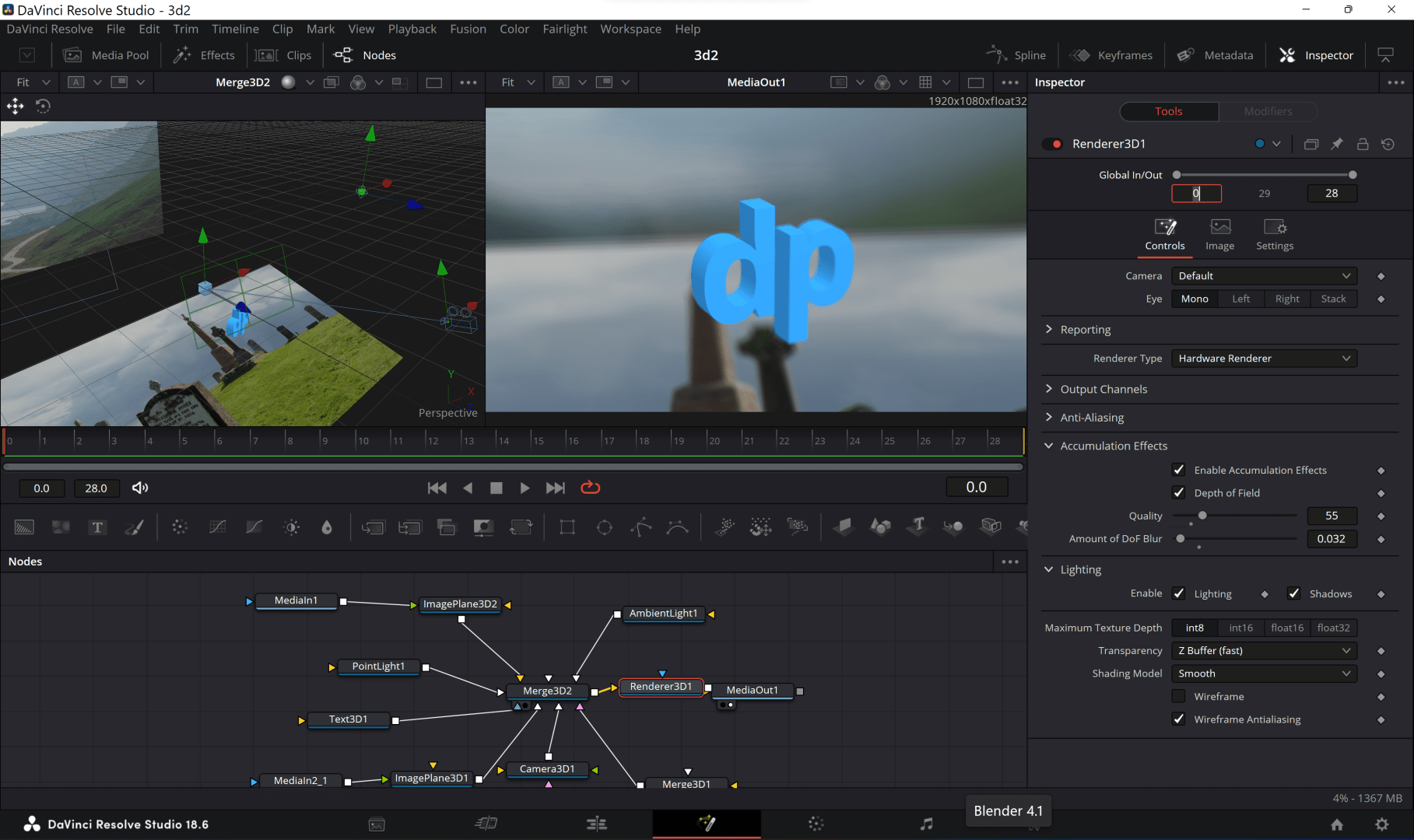Set Maximum Texture Depth to float32

(1334, 628)
